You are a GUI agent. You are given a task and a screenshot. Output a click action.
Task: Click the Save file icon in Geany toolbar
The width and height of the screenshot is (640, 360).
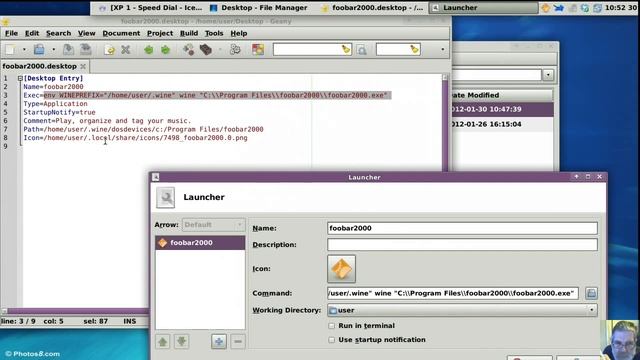[68, 49]
